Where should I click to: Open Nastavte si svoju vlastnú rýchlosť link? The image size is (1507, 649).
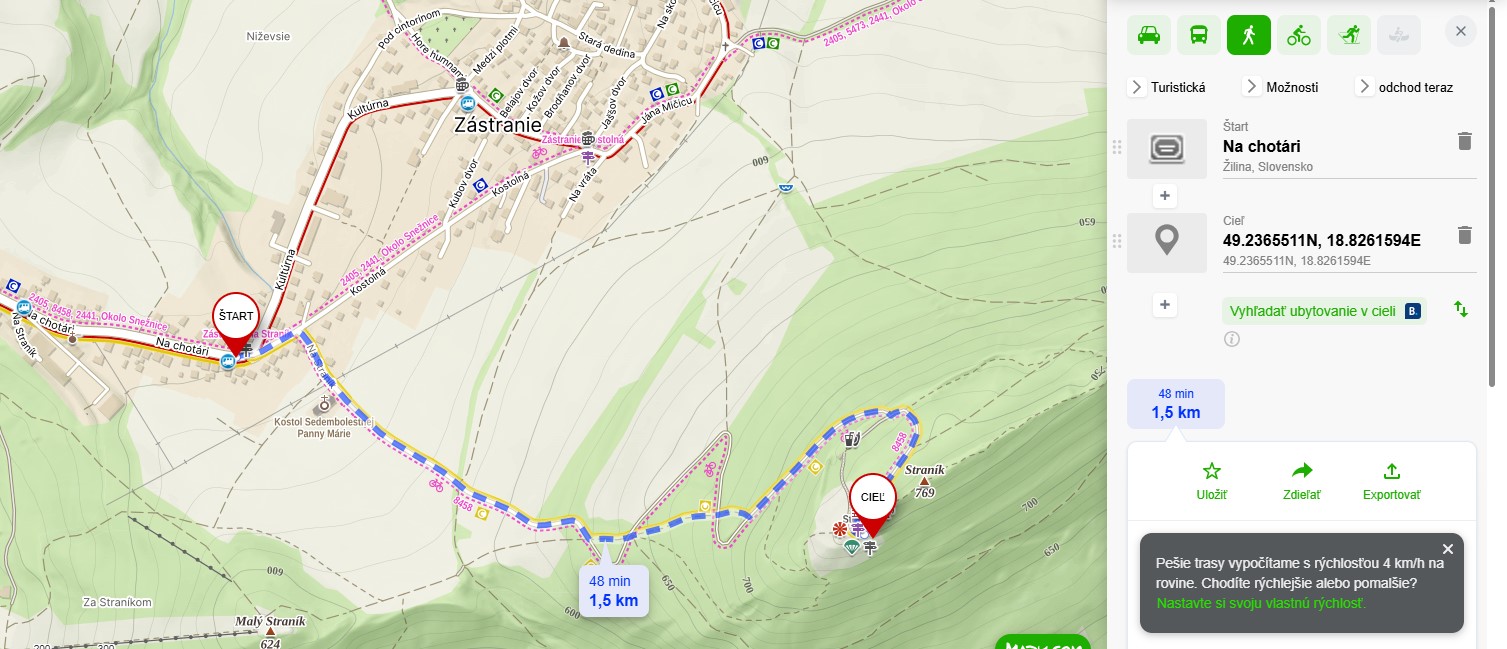[1260, 603]
